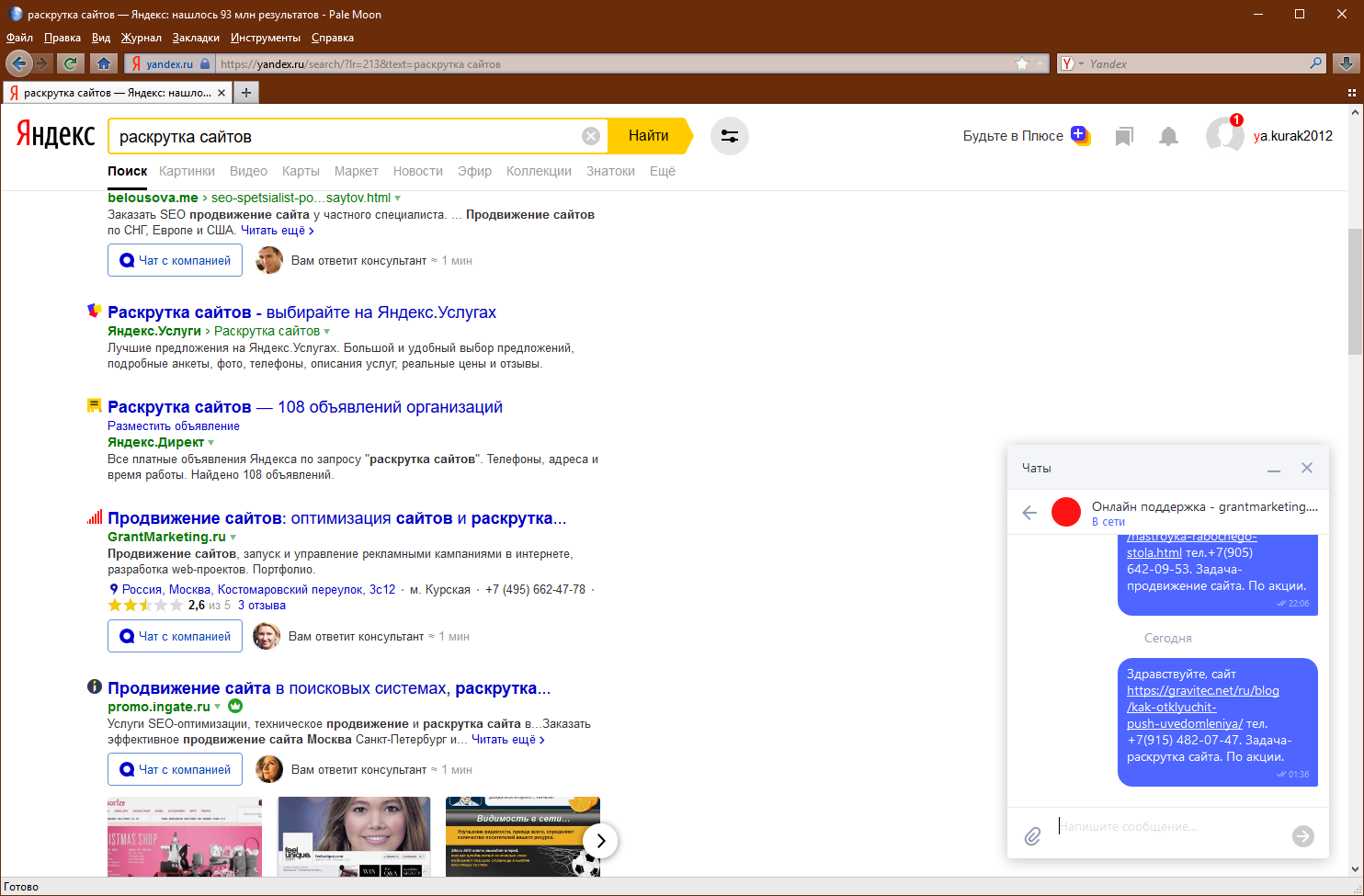The width and height of the screenshot is (1364, 896).
Task: Click the crown badge next to promo.ingate.ru
Action: click(235, 706)
